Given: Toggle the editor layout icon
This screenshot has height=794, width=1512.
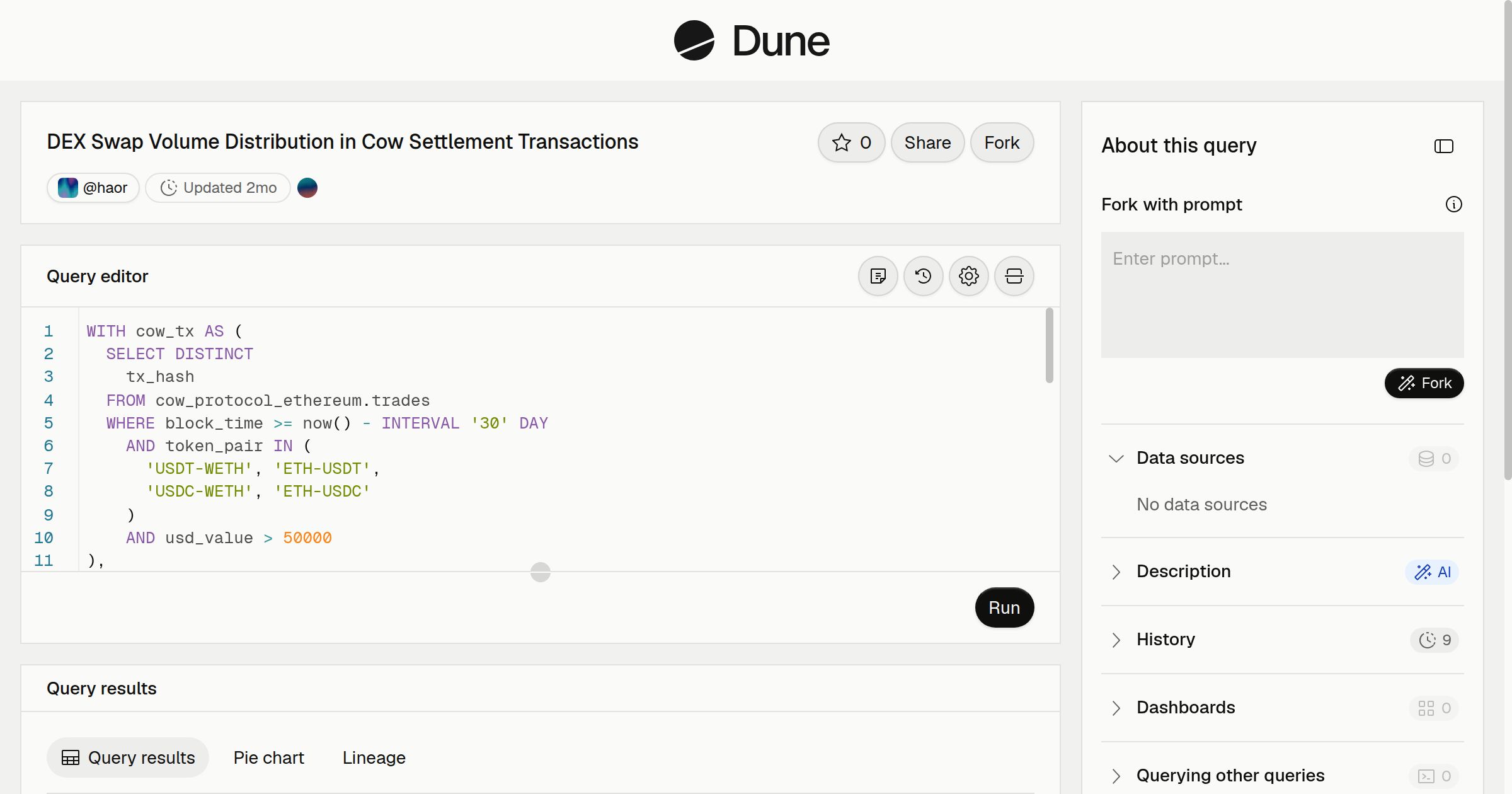Looking at the screenshot, I should pos(1014,276).
